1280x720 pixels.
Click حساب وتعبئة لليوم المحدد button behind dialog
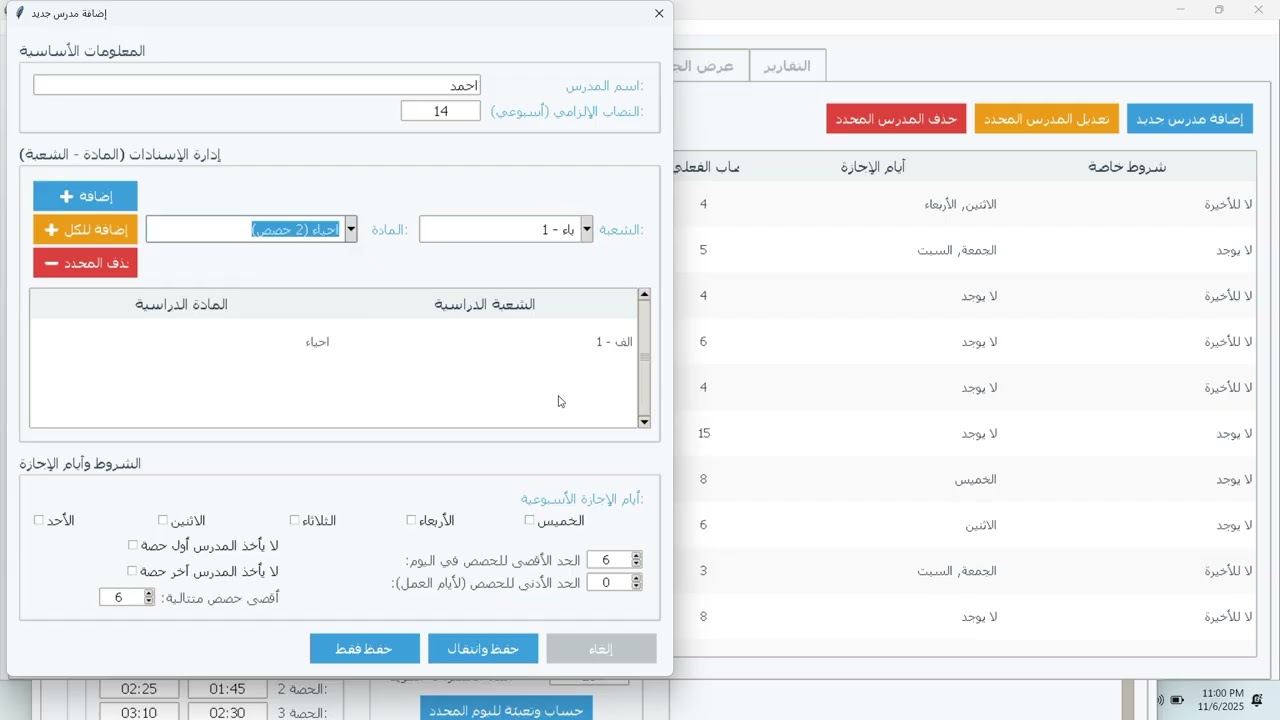tap(506, 709)
